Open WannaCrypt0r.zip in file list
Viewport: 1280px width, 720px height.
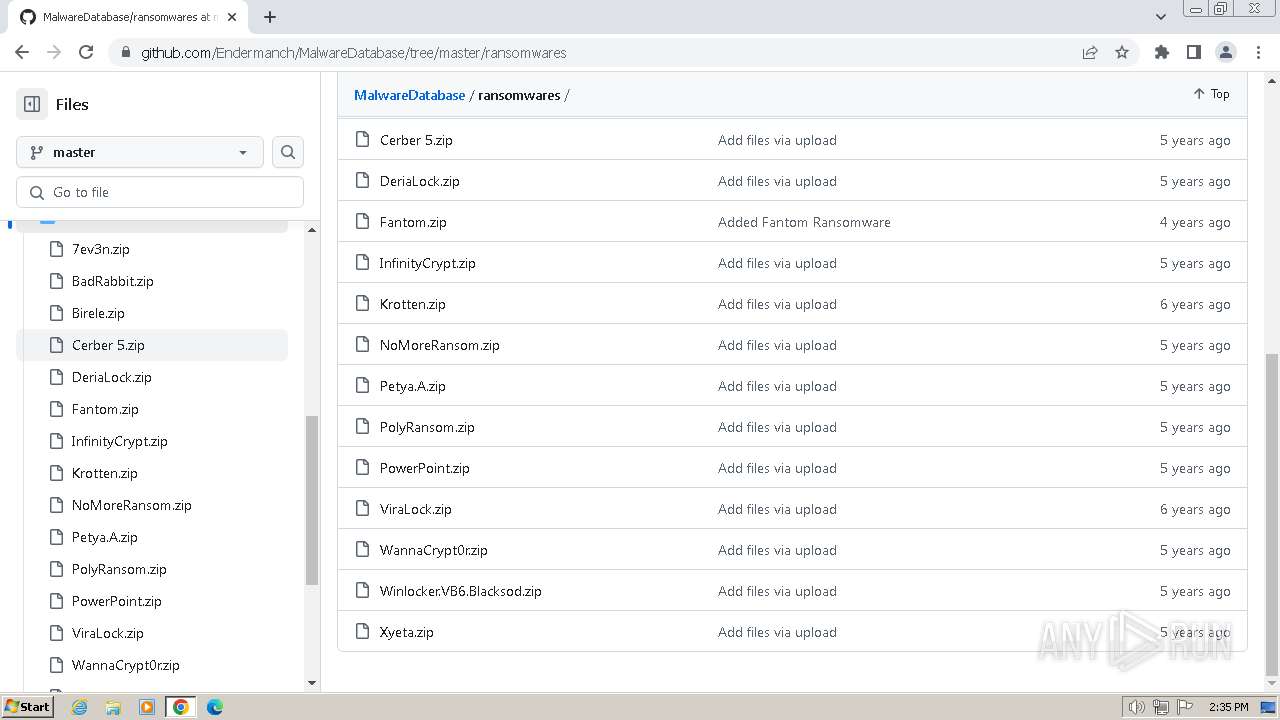[434, 550]
